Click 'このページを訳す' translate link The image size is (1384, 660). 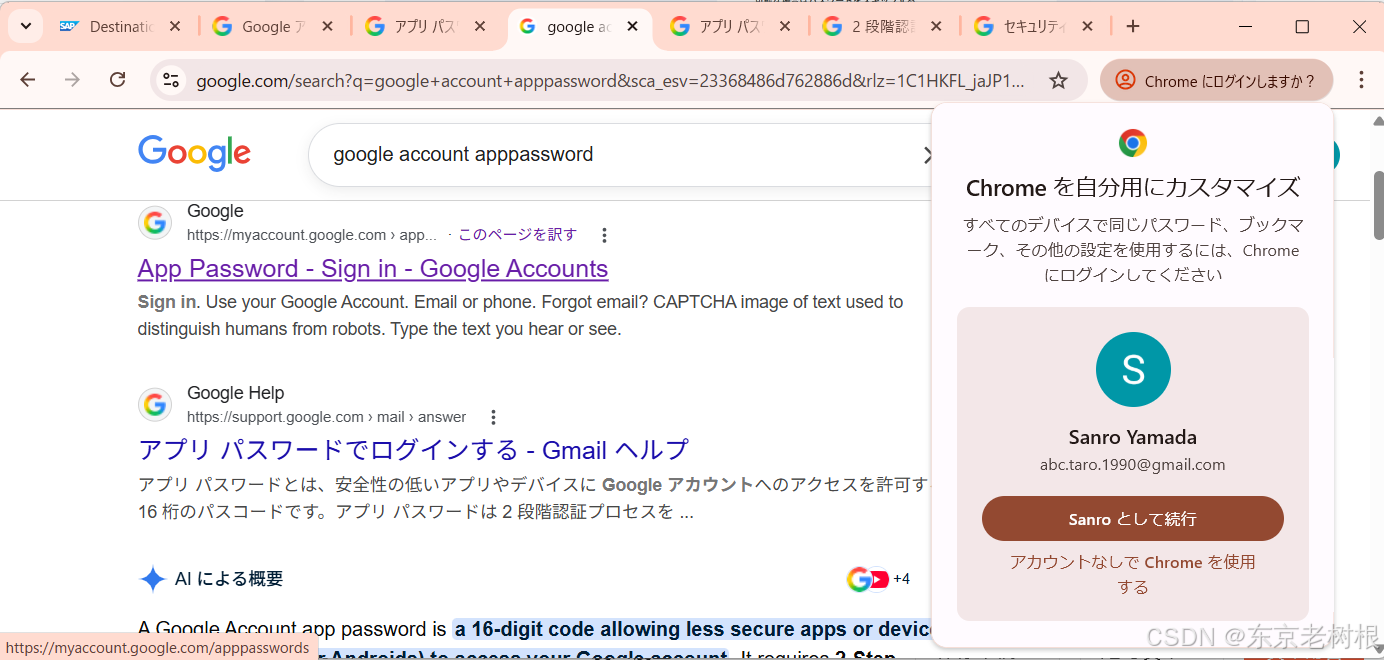(517, 235)
